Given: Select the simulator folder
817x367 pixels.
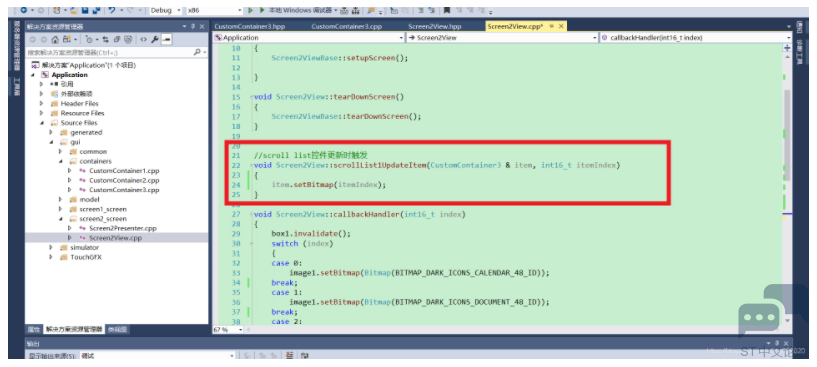Looking at the screenshot, I should 84,248.
